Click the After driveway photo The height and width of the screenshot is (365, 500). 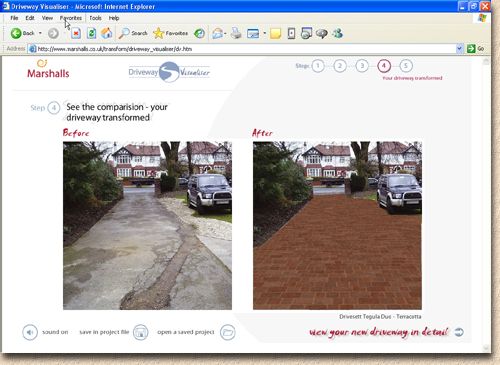(337, 226)
